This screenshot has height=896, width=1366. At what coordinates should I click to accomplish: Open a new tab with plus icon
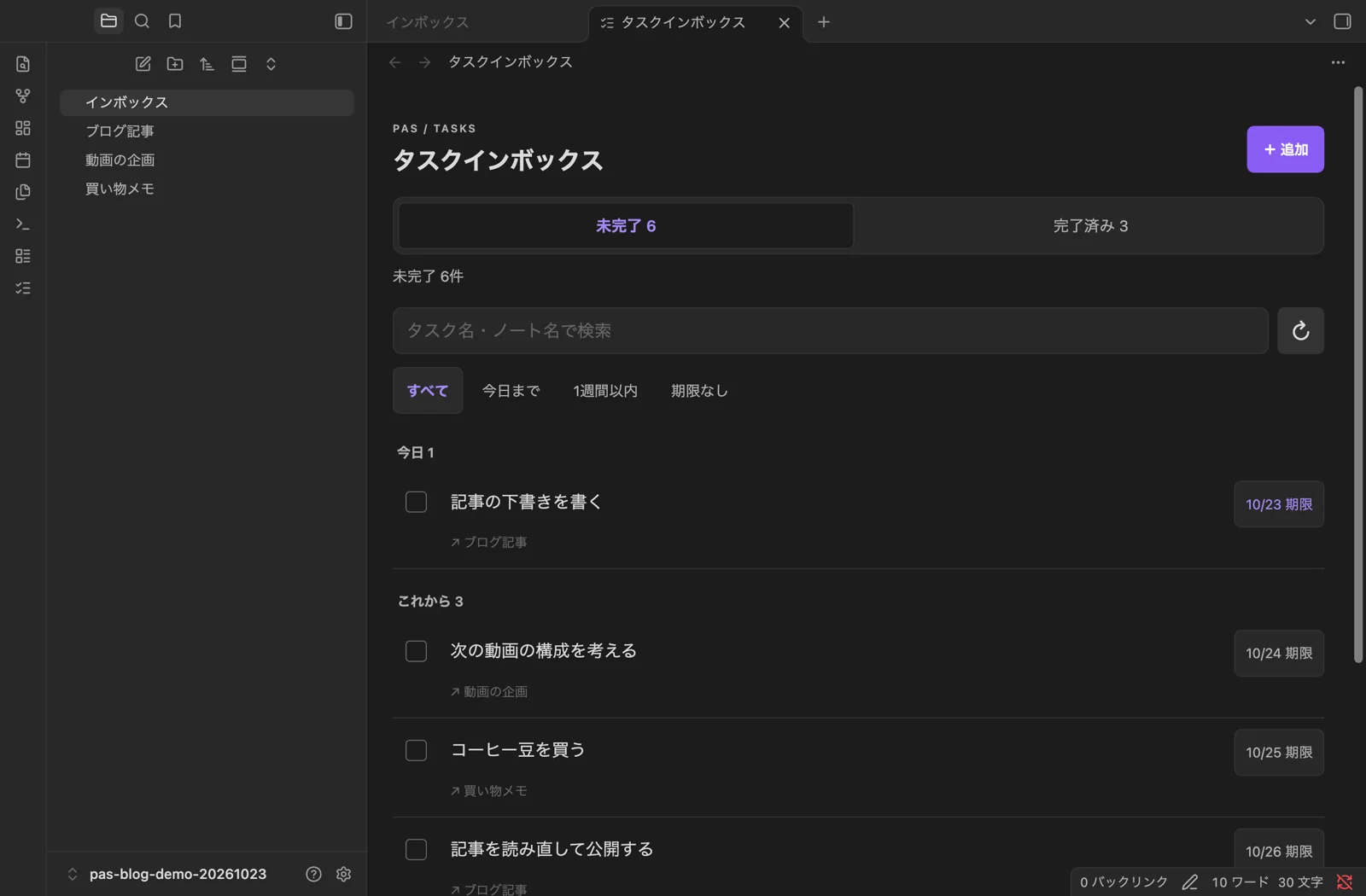(823, 22)
